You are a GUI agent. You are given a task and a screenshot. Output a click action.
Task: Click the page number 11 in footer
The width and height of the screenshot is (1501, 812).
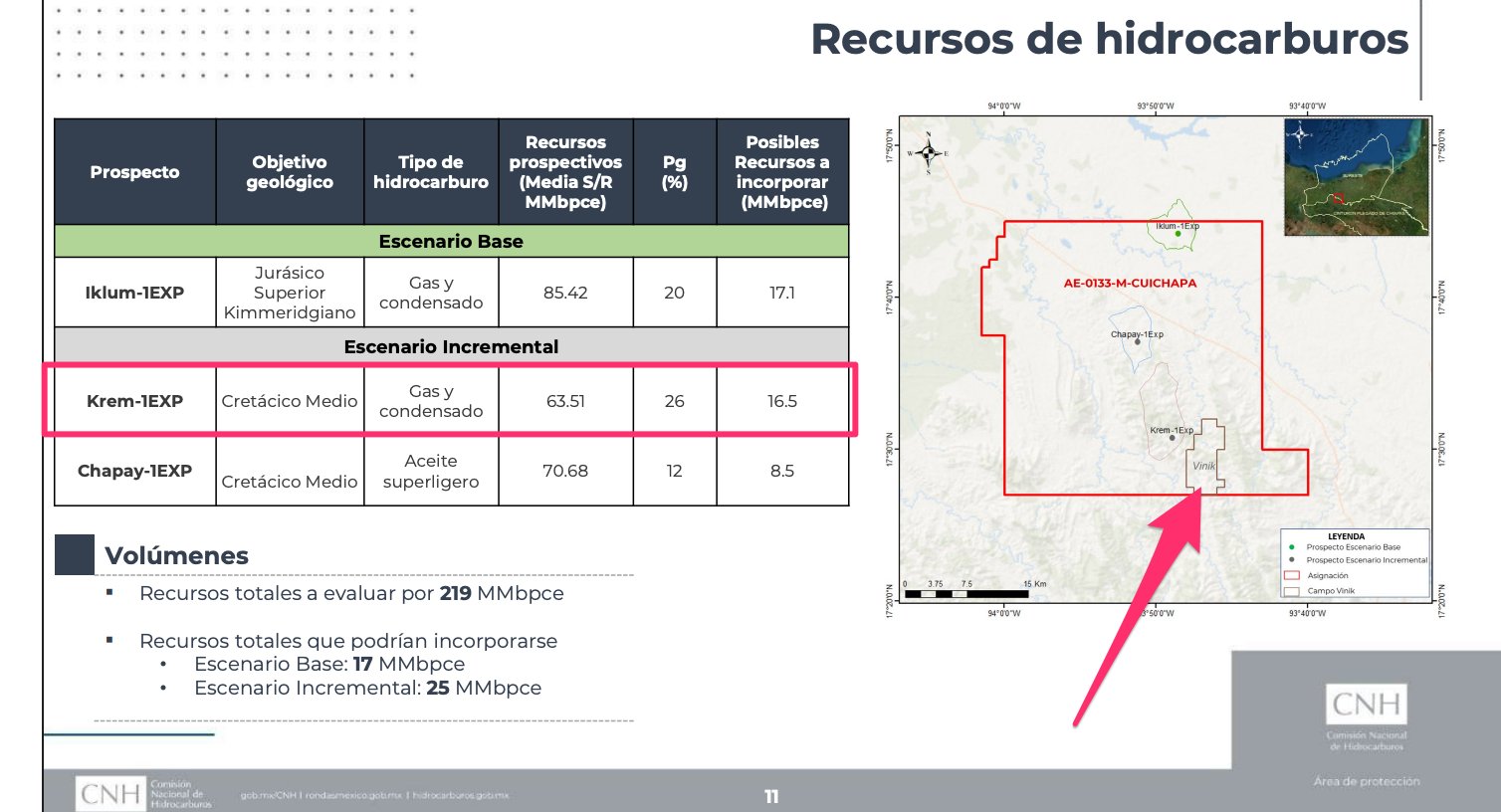pyautogui.click(x=771, y=796)
